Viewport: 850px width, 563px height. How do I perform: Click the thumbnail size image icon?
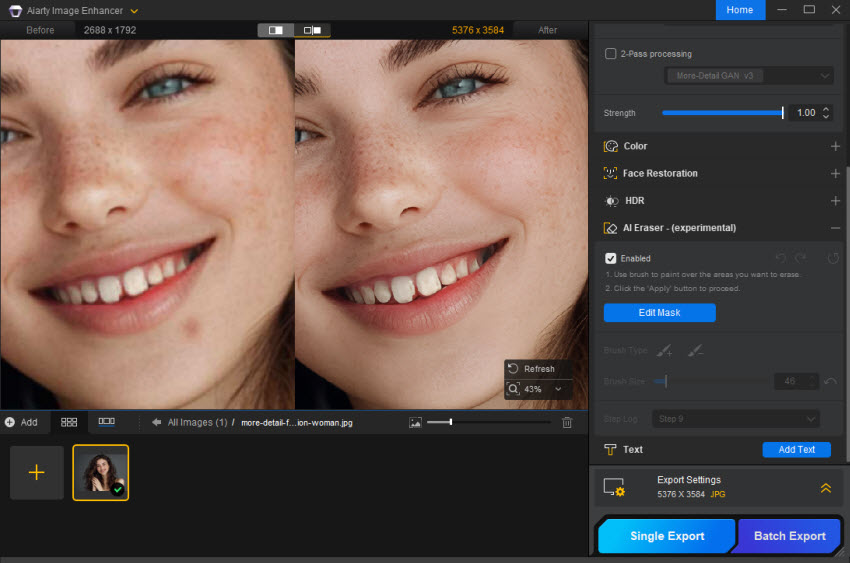(415, 423)
